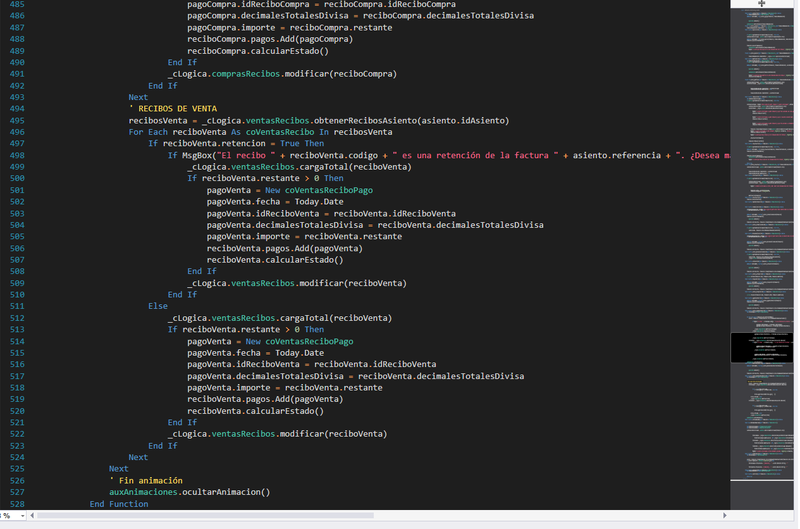Image resolution: width=800 pixels, height=529 pixels.
Task: Click 'For Each reciboVenta' on line 496
Action: point(177,132)
